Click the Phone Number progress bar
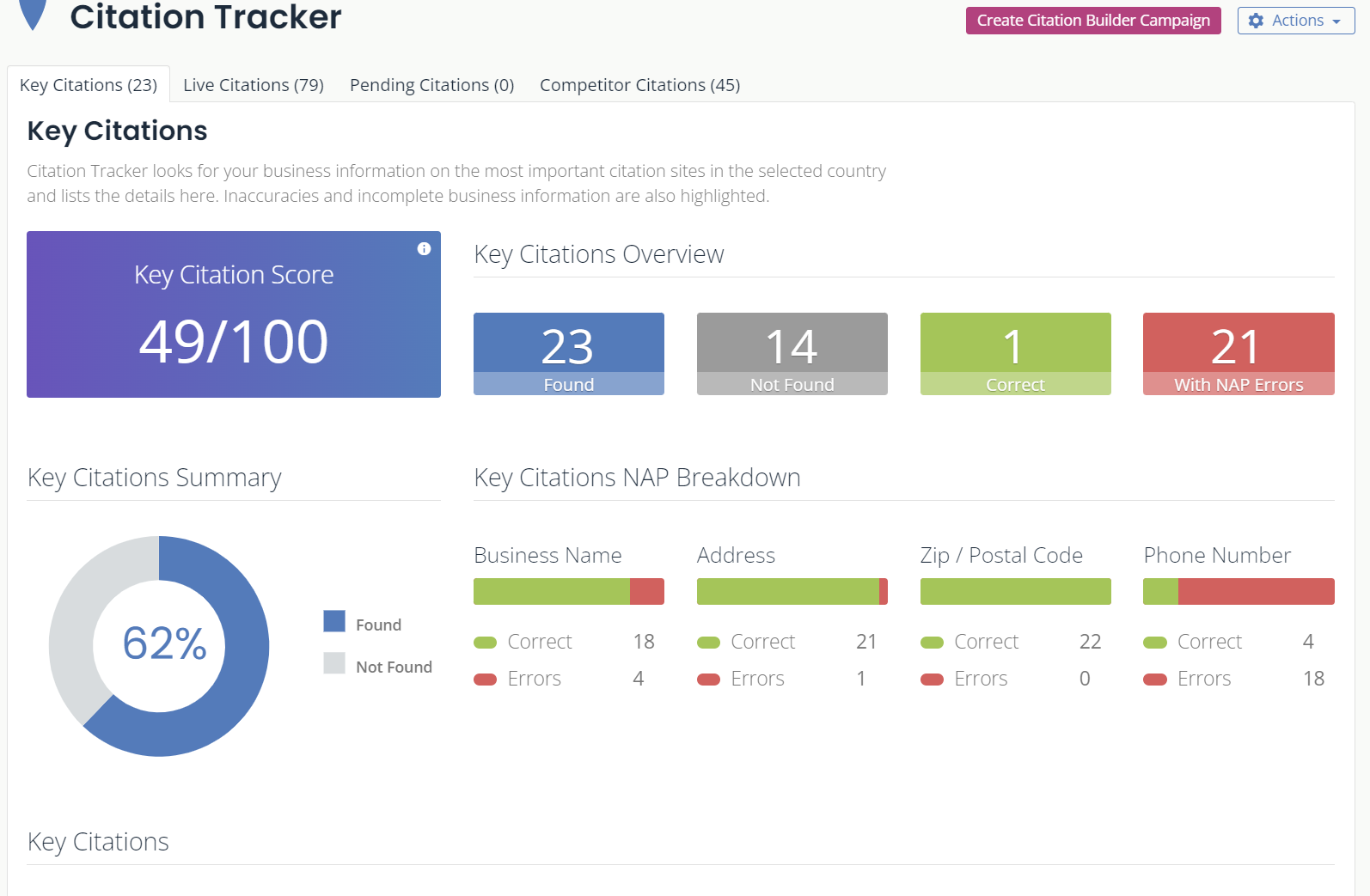This screenshot has height=896, width=1370. [1238, 591]
